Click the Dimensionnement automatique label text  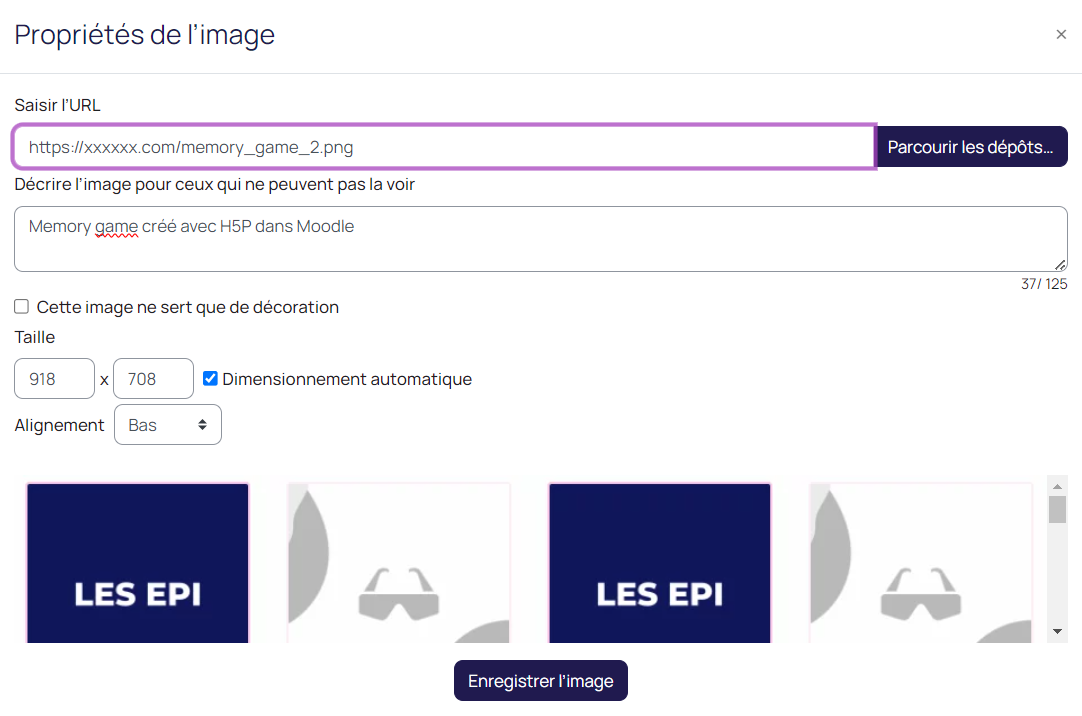click(x=347, y=379)
